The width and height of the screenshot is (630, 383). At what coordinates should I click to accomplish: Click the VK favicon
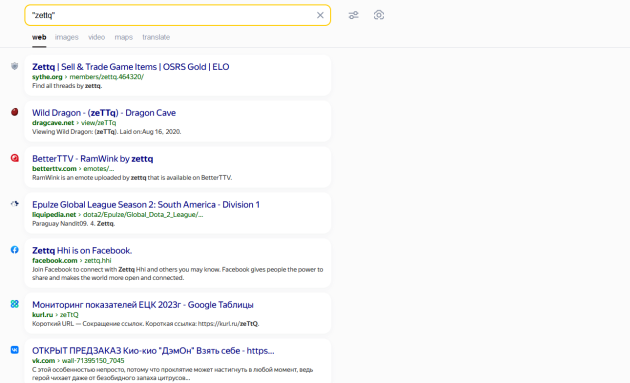(x=14, y=350)
